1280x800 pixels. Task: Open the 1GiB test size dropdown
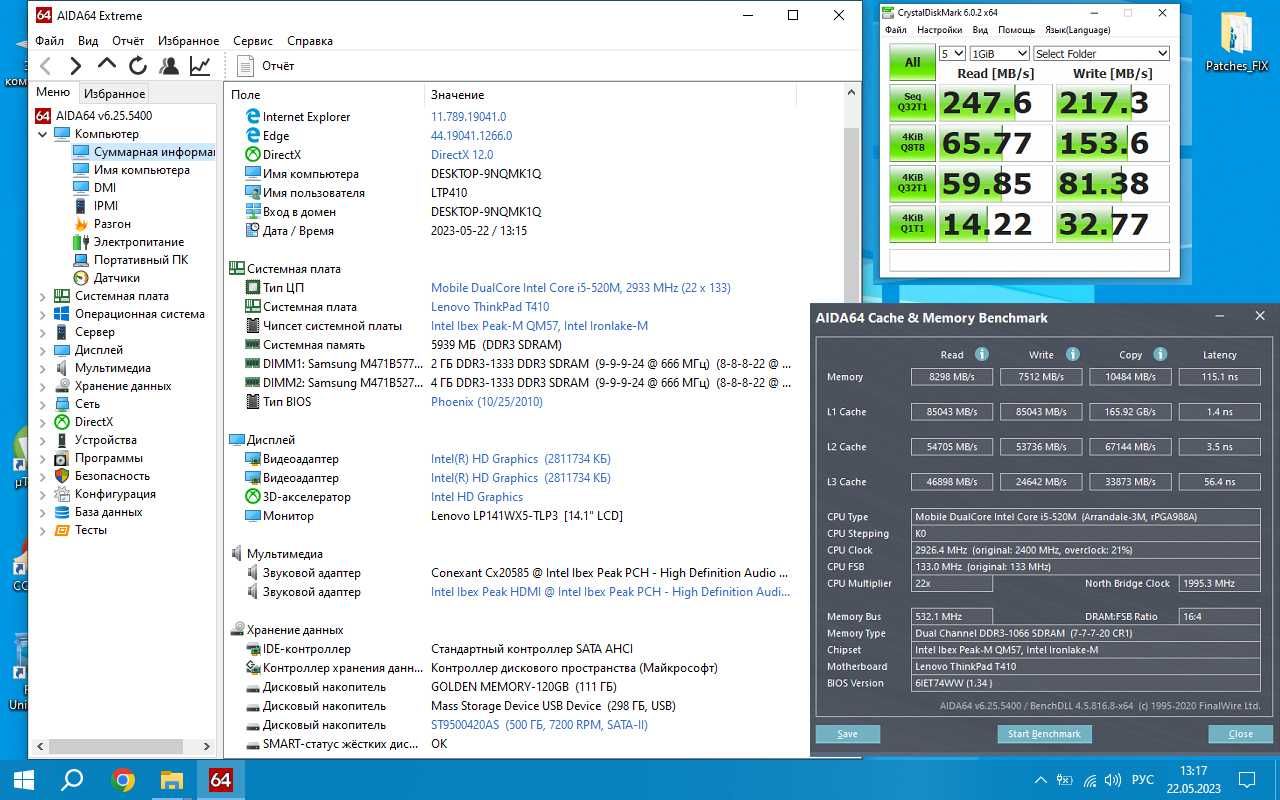[999, 53]
